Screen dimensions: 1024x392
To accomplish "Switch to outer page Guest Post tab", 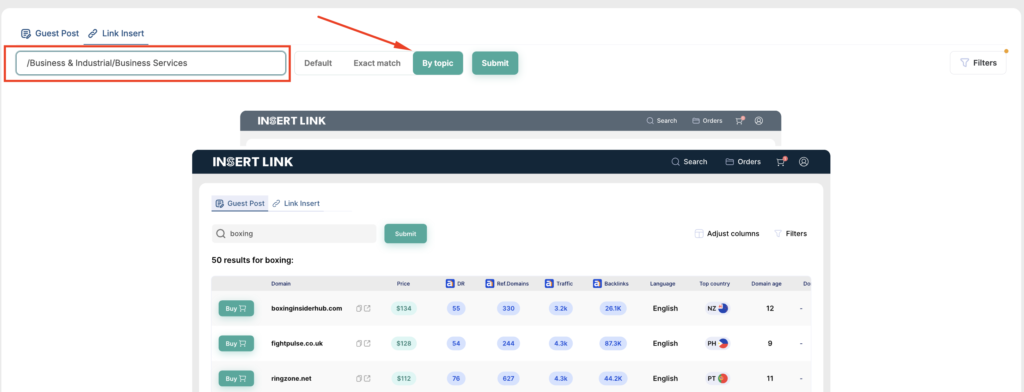I will tap(50, 33).
